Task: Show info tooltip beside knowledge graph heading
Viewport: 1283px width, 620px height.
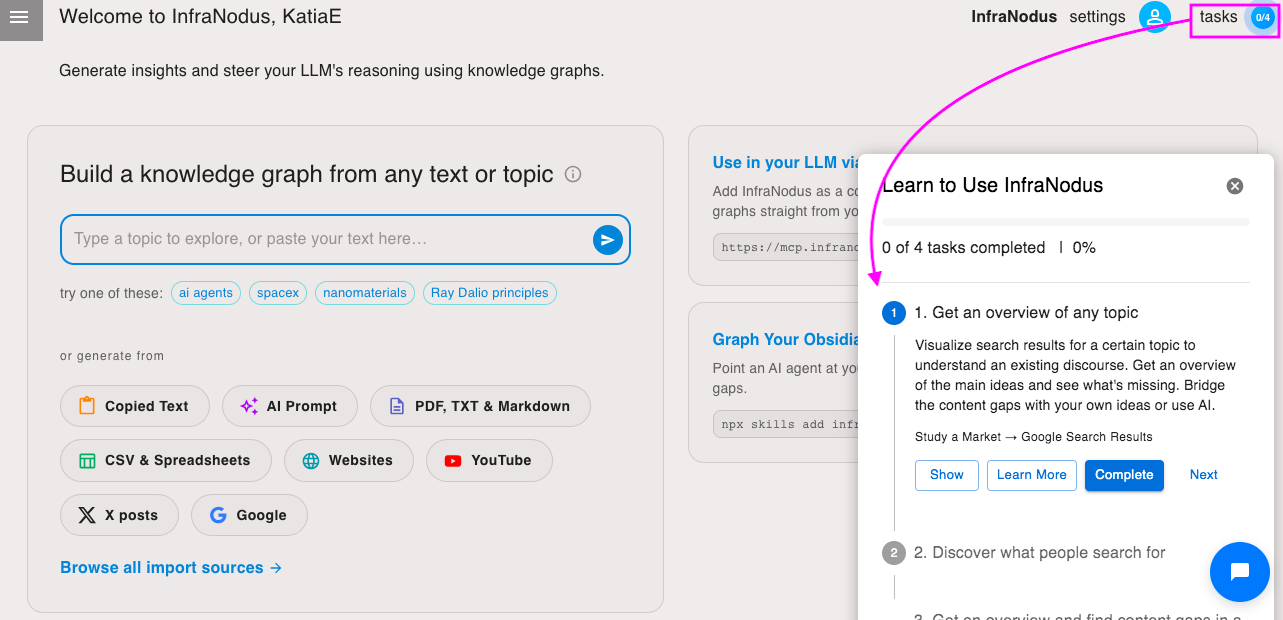Action: tap(573, 174)
